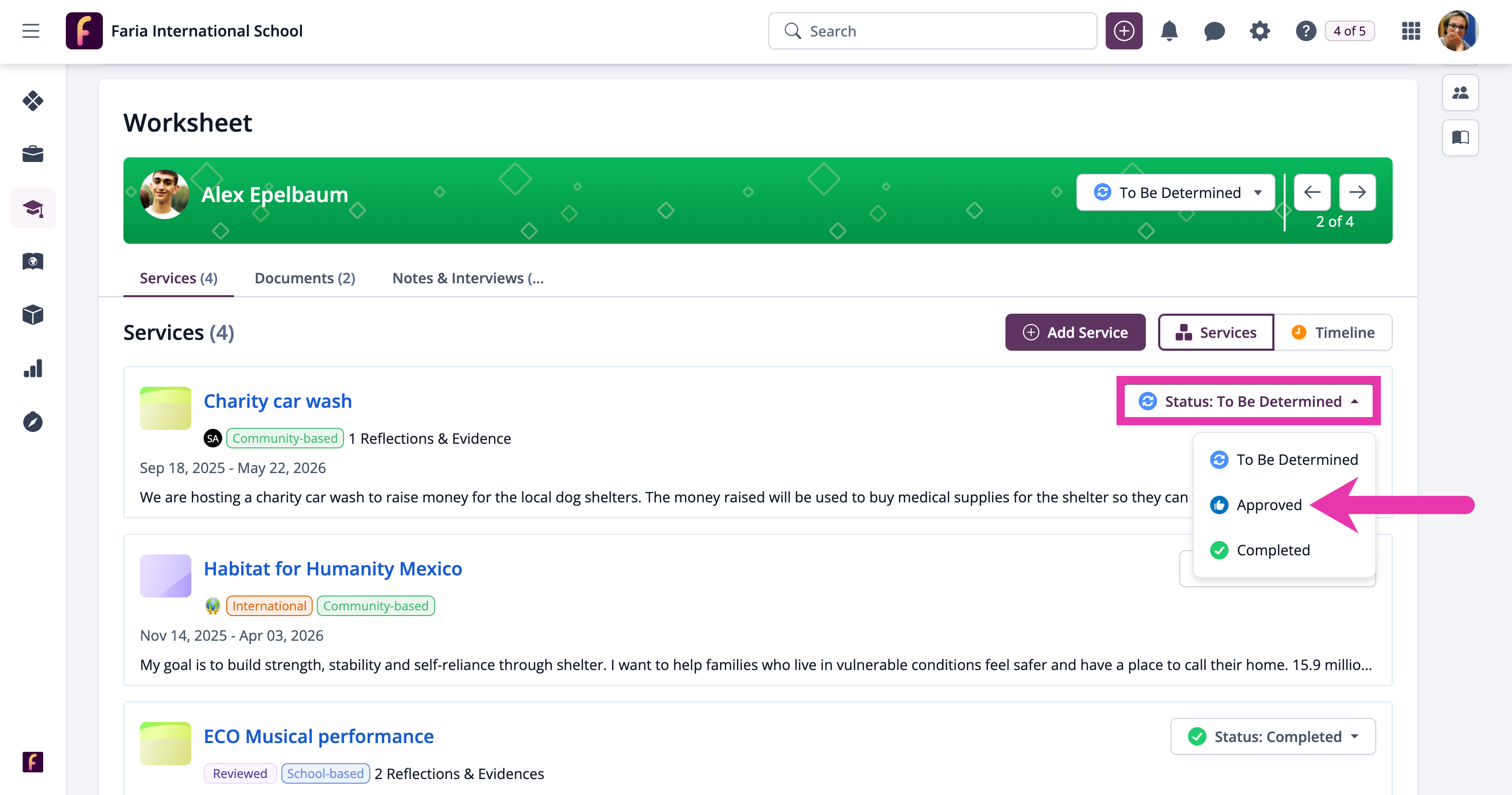Click Charity car wash green thumbnail
This screenshot has height=795, width=1512.
click(166, 408)
